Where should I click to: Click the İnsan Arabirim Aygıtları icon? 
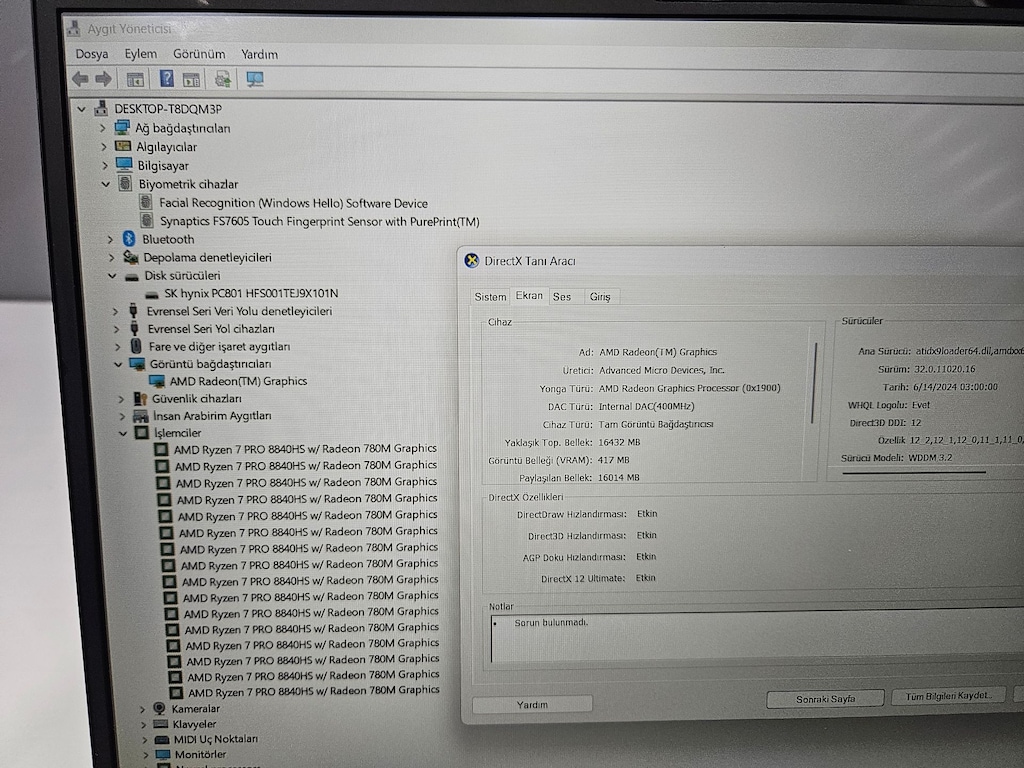pos(140,415)
